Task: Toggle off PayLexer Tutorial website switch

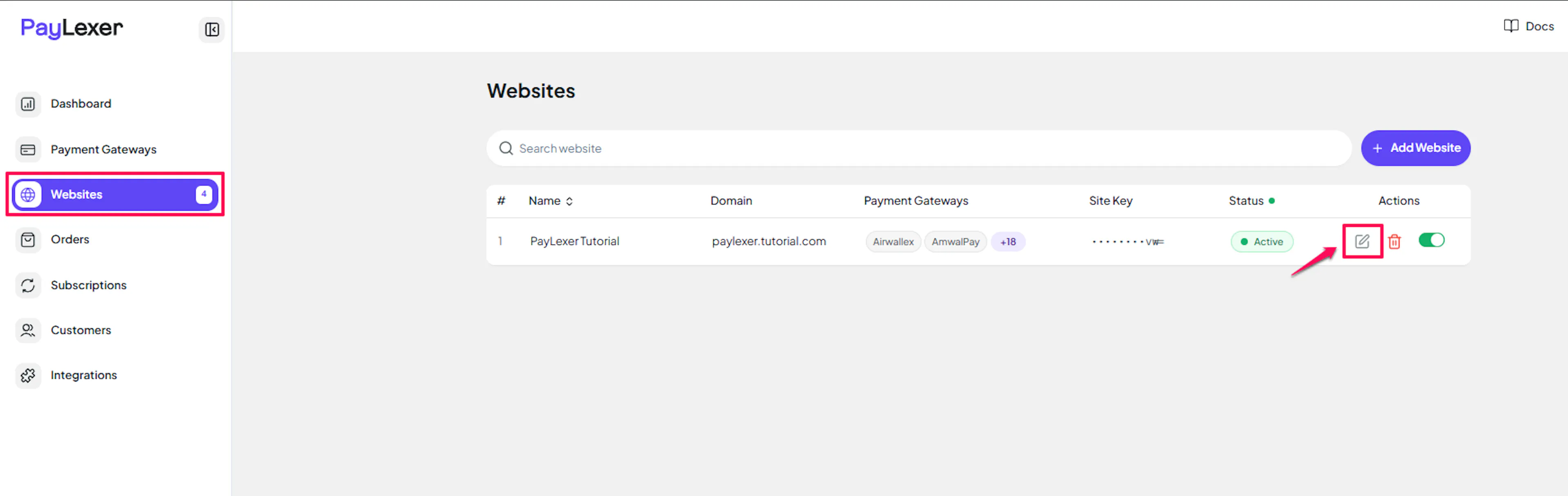Action: pos(1431,240)
